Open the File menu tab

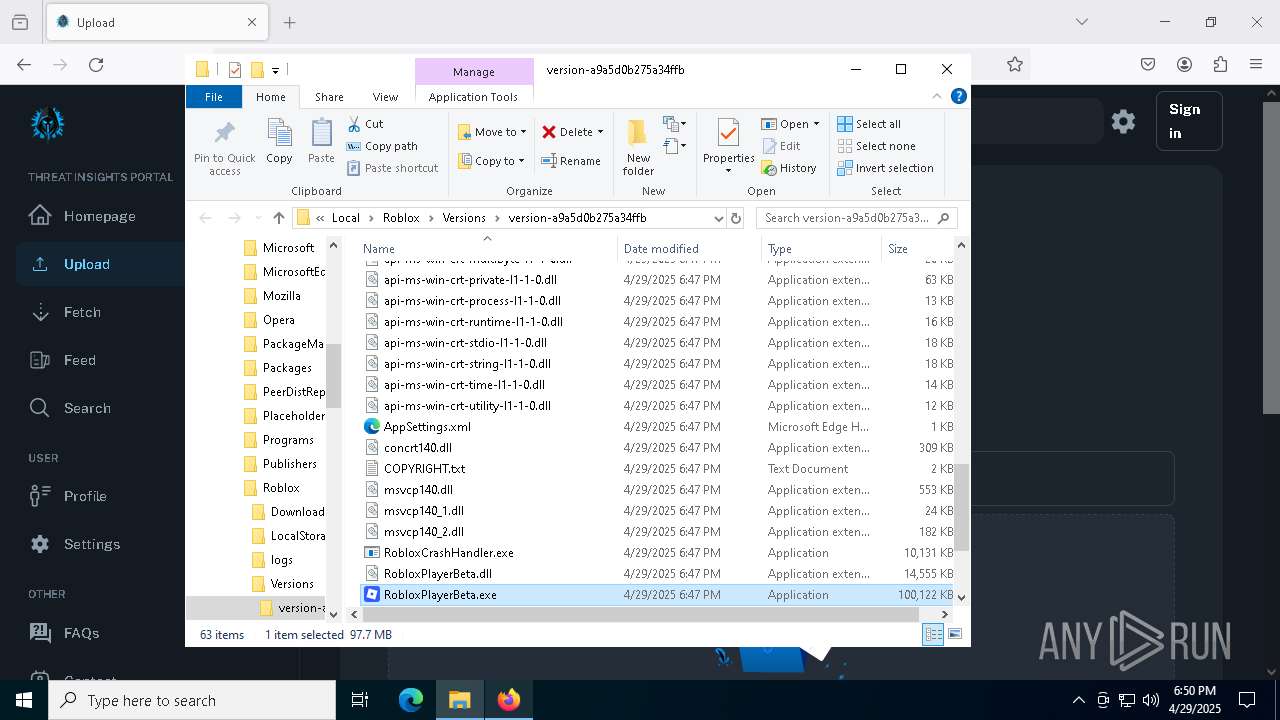214,97
